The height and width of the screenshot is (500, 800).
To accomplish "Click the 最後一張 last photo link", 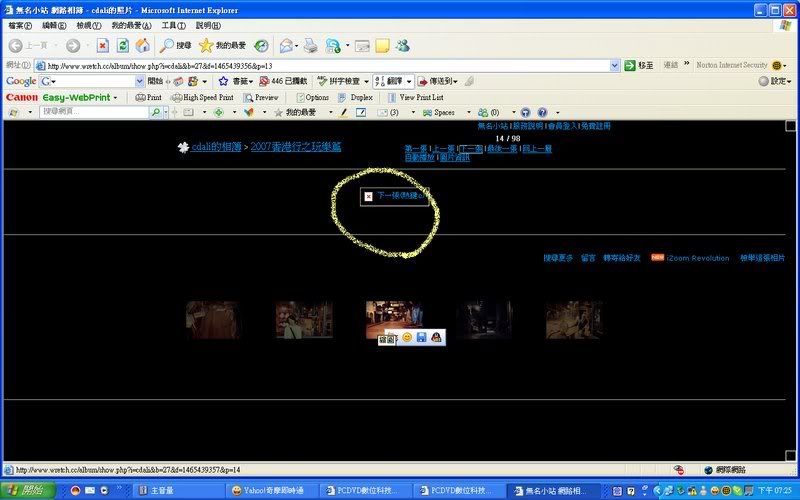I will pyautogui.click(x=502, y=148).
